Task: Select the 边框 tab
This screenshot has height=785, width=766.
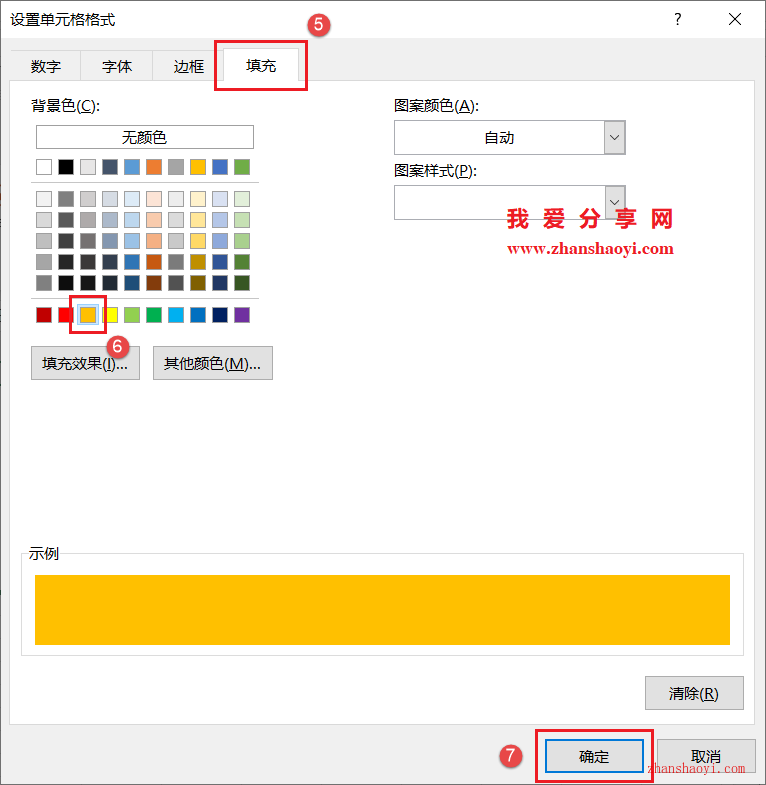Action: coord(188,66)
